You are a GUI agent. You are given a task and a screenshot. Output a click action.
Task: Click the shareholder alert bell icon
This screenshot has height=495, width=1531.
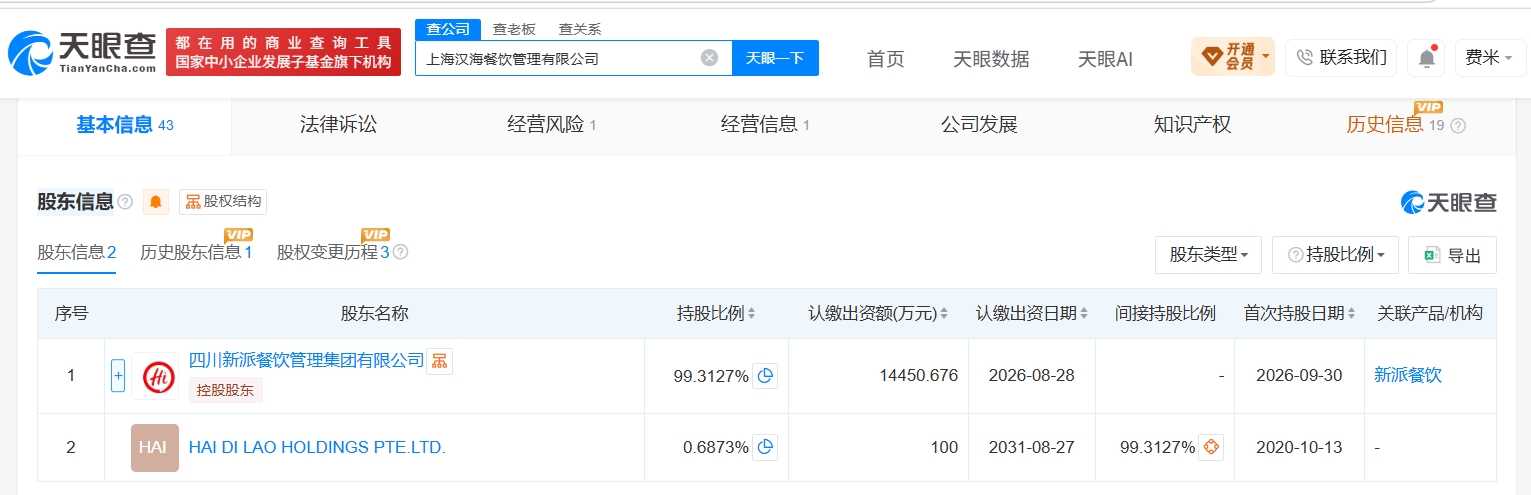(x=155, y=202)
